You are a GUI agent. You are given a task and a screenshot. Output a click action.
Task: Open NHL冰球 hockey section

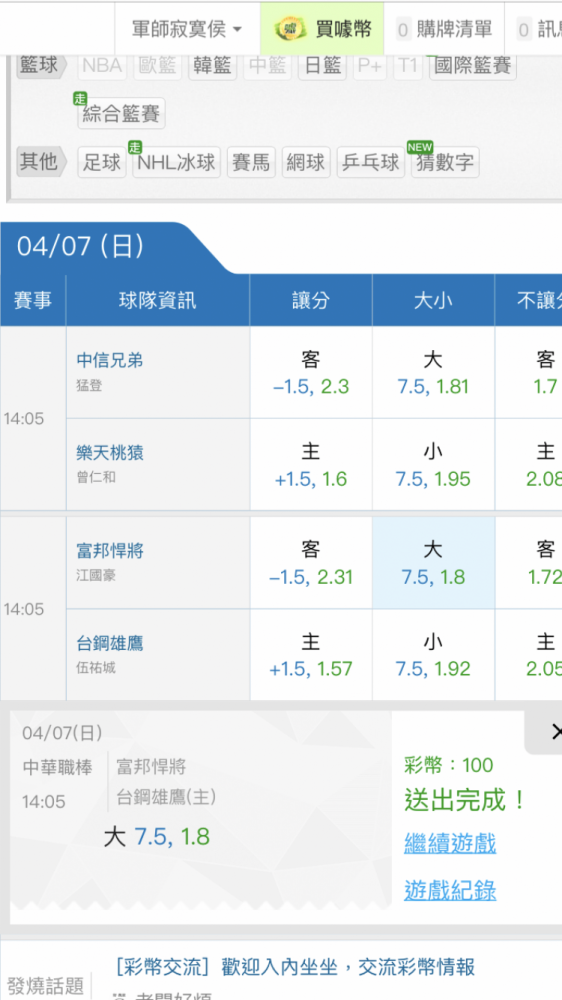(177, 162)
